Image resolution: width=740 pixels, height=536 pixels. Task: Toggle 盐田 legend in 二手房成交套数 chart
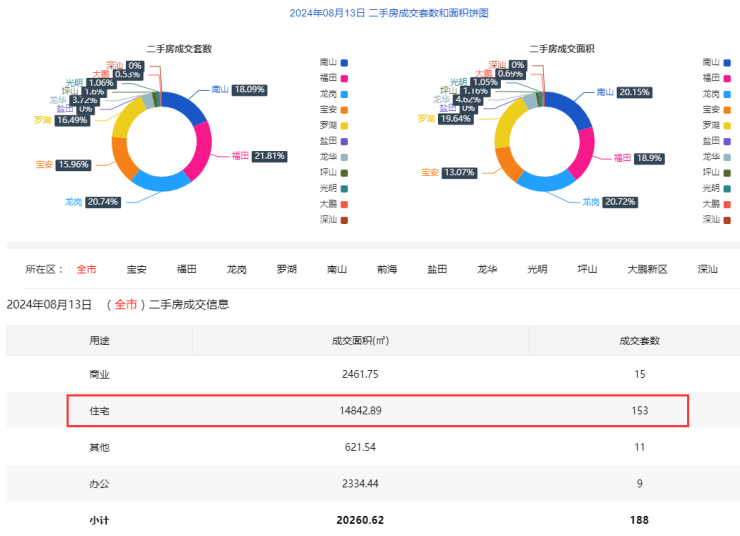(334, 141)
